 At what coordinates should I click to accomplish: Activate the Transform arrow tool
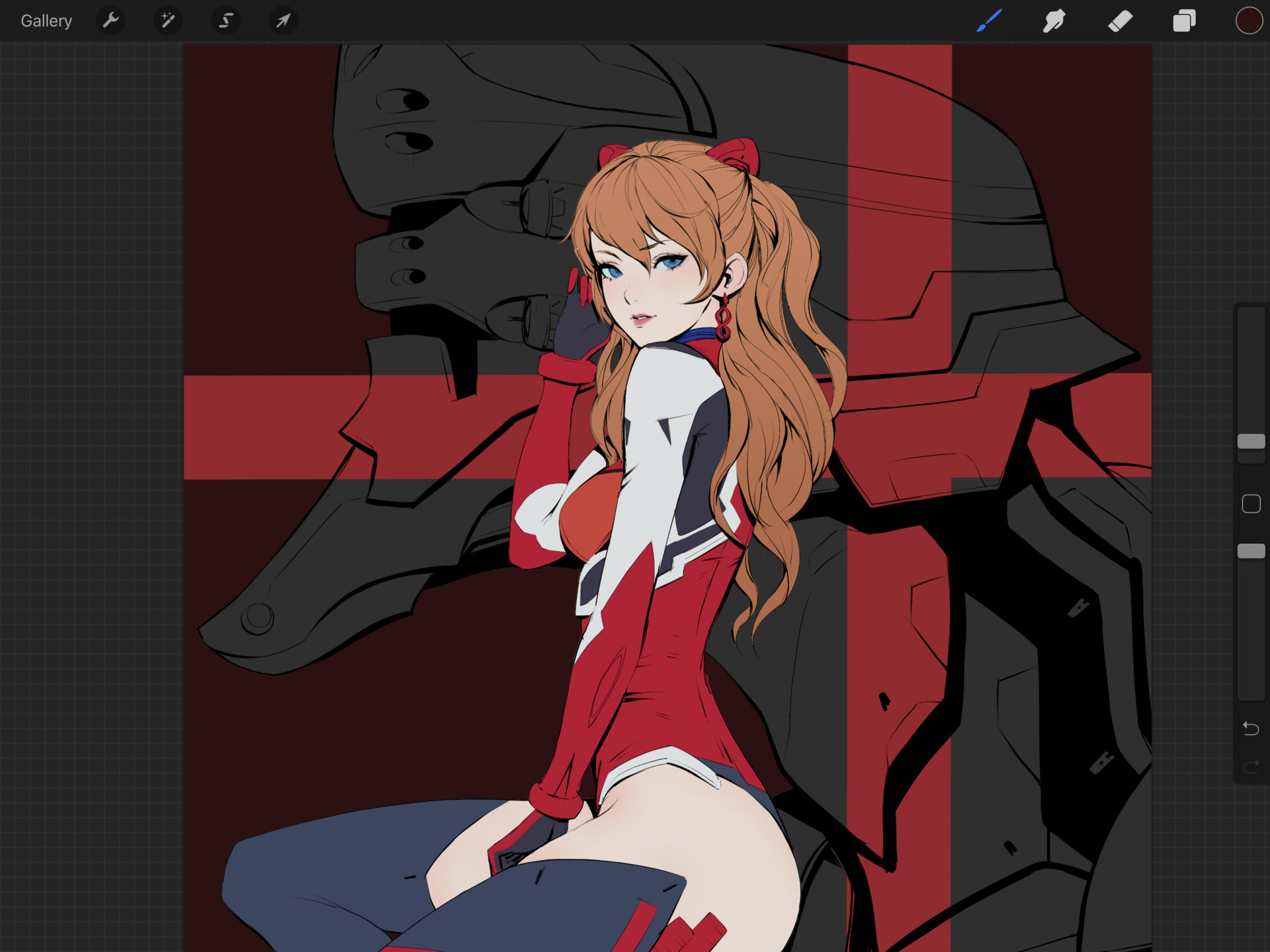283,21
